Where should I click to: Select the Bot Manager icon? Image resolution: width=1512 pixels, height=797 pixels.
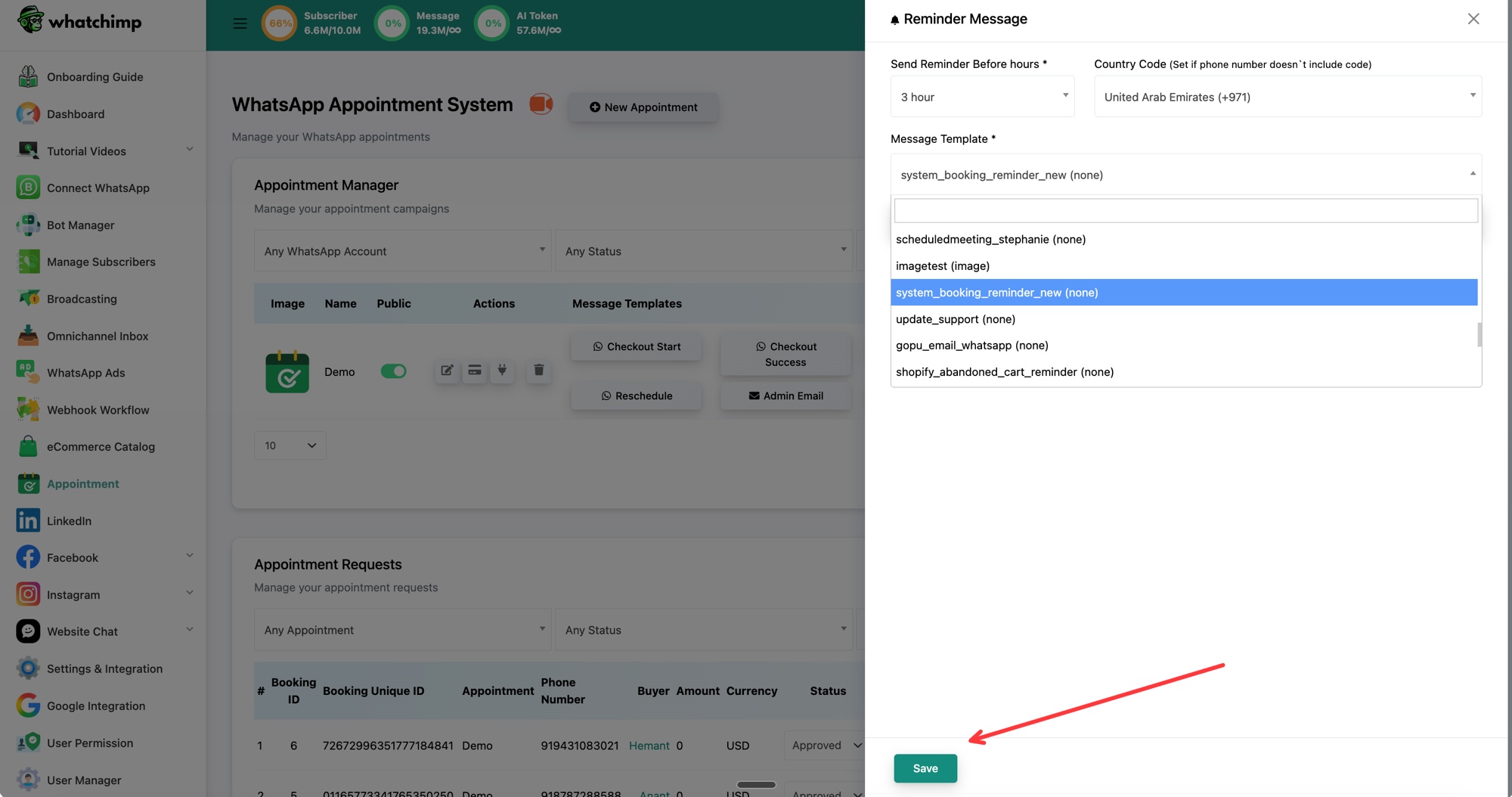28,225
